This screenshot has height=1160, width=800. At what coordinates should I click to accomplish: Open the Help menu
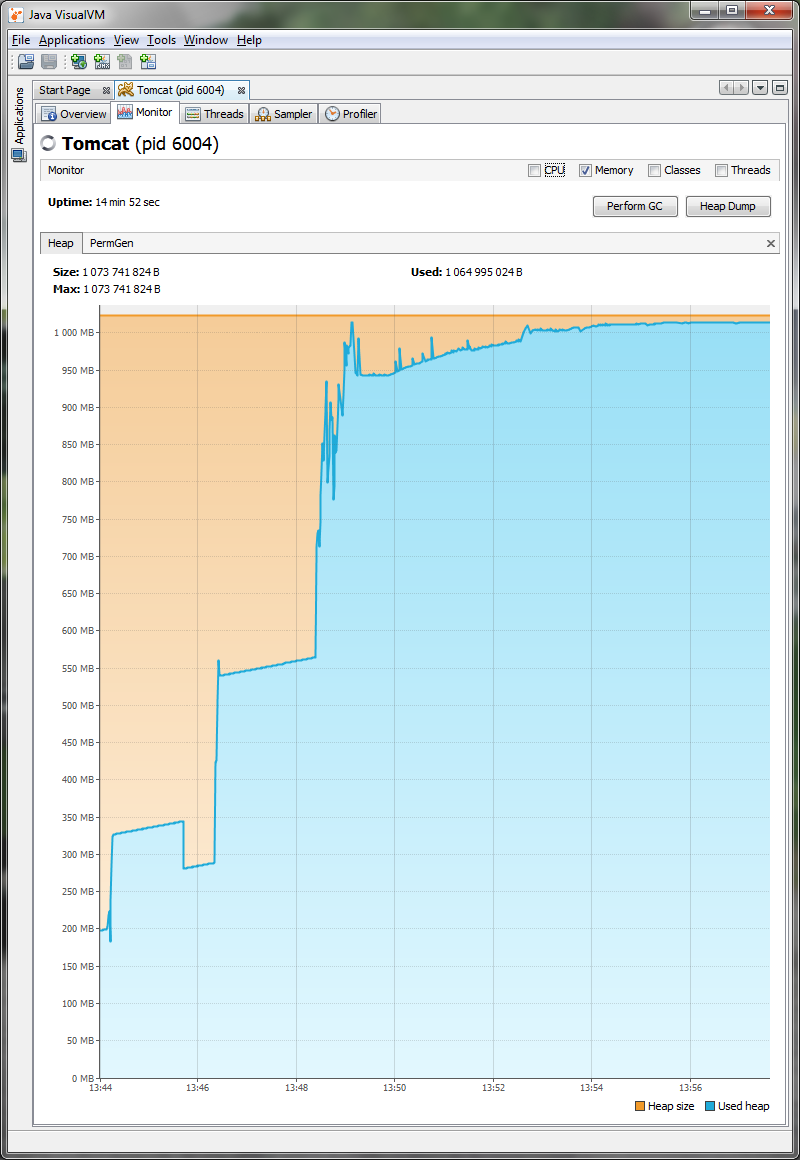pyautogui.click(x=249, y=40)
